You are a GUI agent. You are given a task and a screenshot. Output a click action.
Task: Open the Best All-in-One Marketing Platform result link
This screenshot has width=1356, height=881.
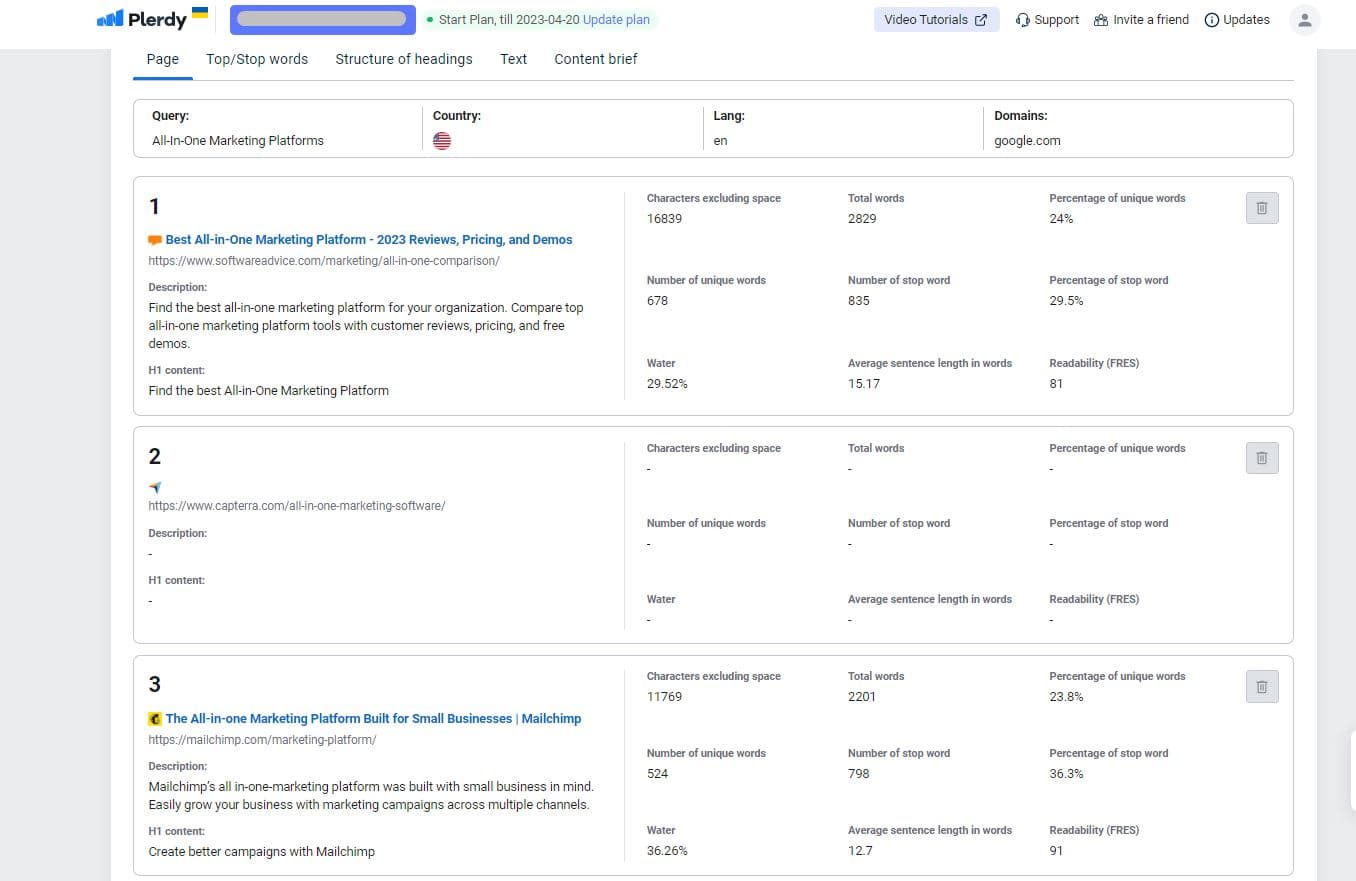[368, 240]
